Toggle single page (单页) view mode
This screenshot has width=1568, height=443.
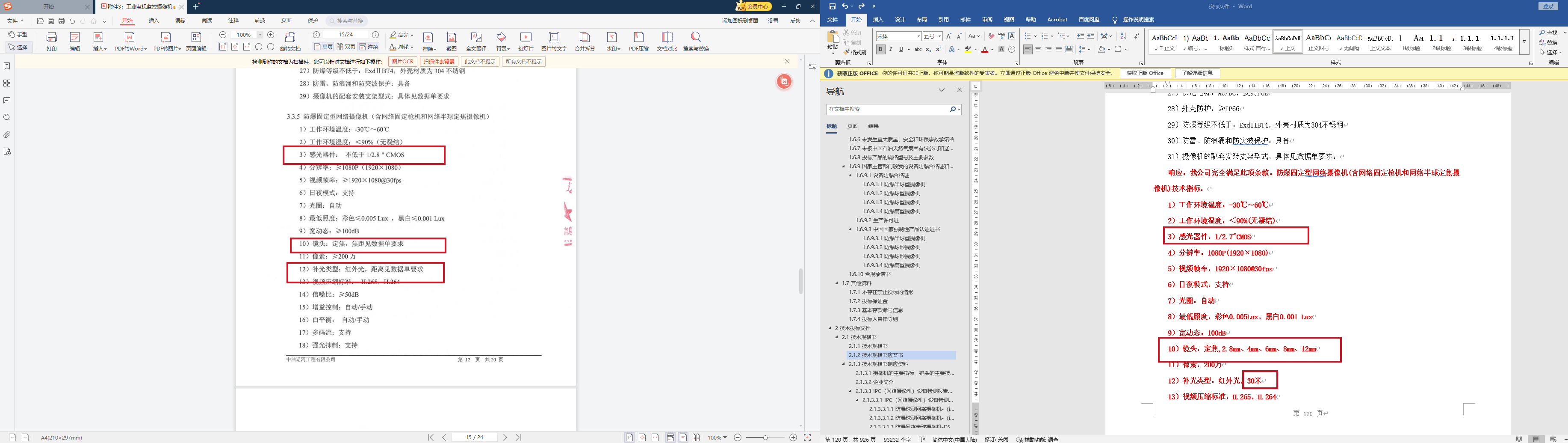pos(322,47)
